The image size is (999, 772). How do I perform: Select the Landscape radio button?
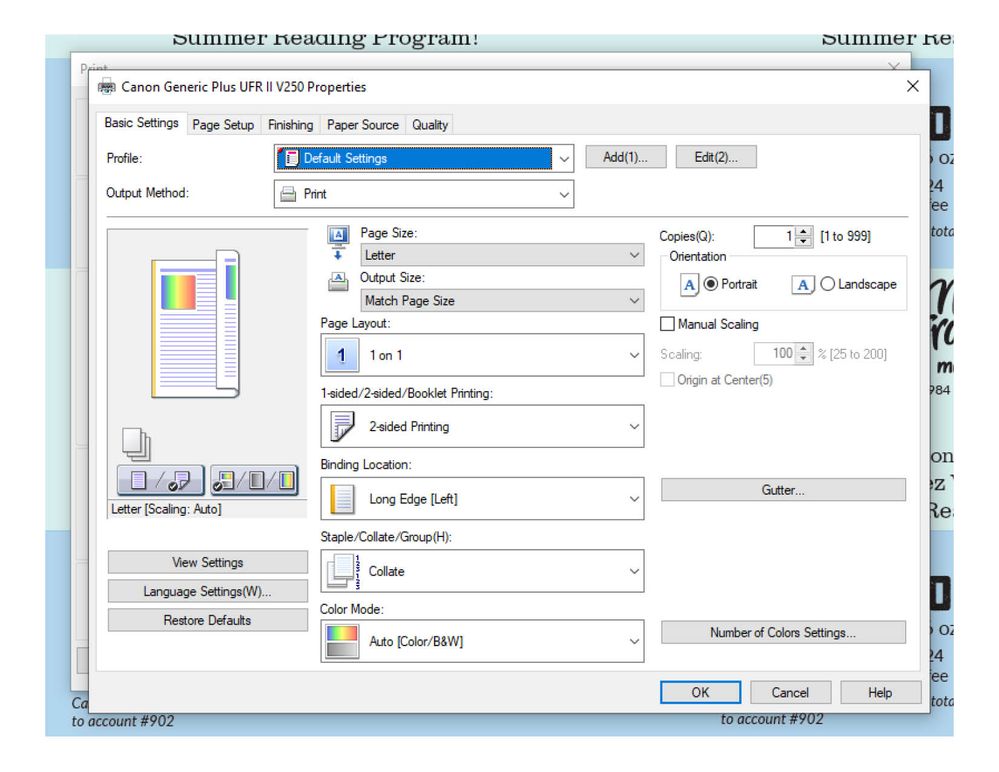point(827,284)
